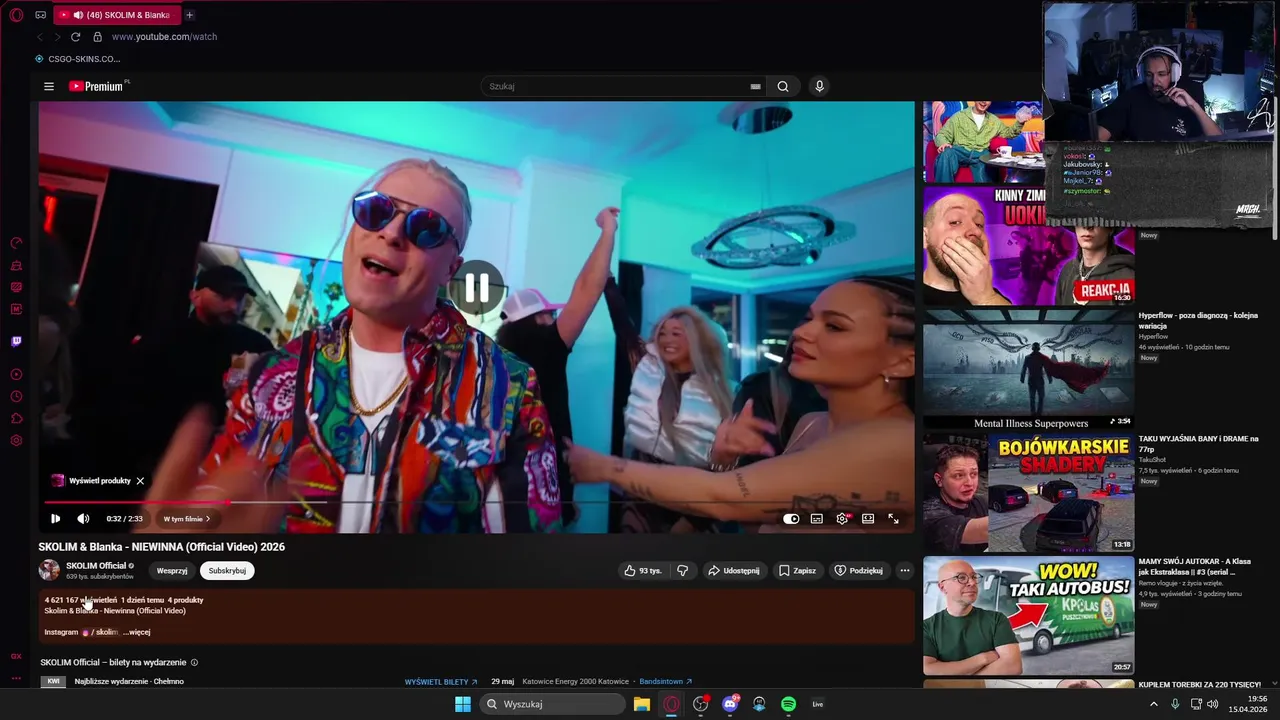
Task: Open history clock icon in sidebar
Action: click(x=16, y=397)
